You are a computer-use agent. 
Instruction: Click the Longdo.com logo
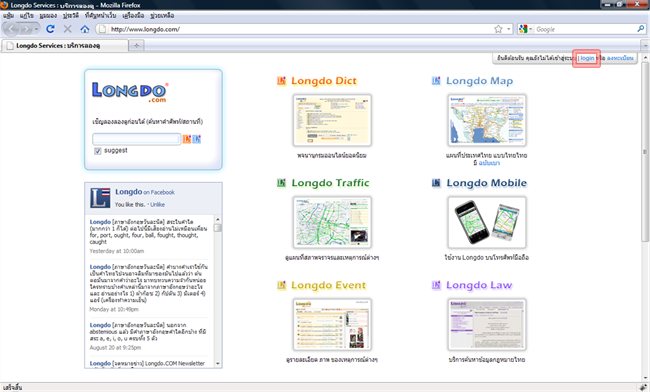(130, 92)
